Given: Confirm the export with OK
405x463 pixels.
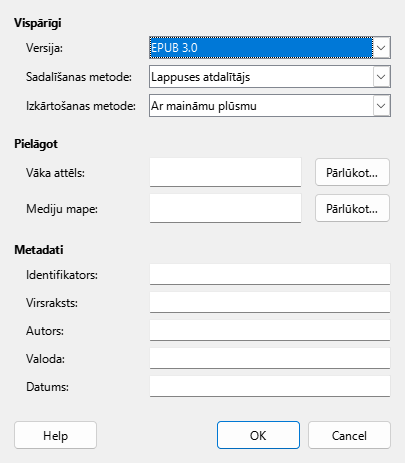Looking at the screenshot, I should point(258,435).
